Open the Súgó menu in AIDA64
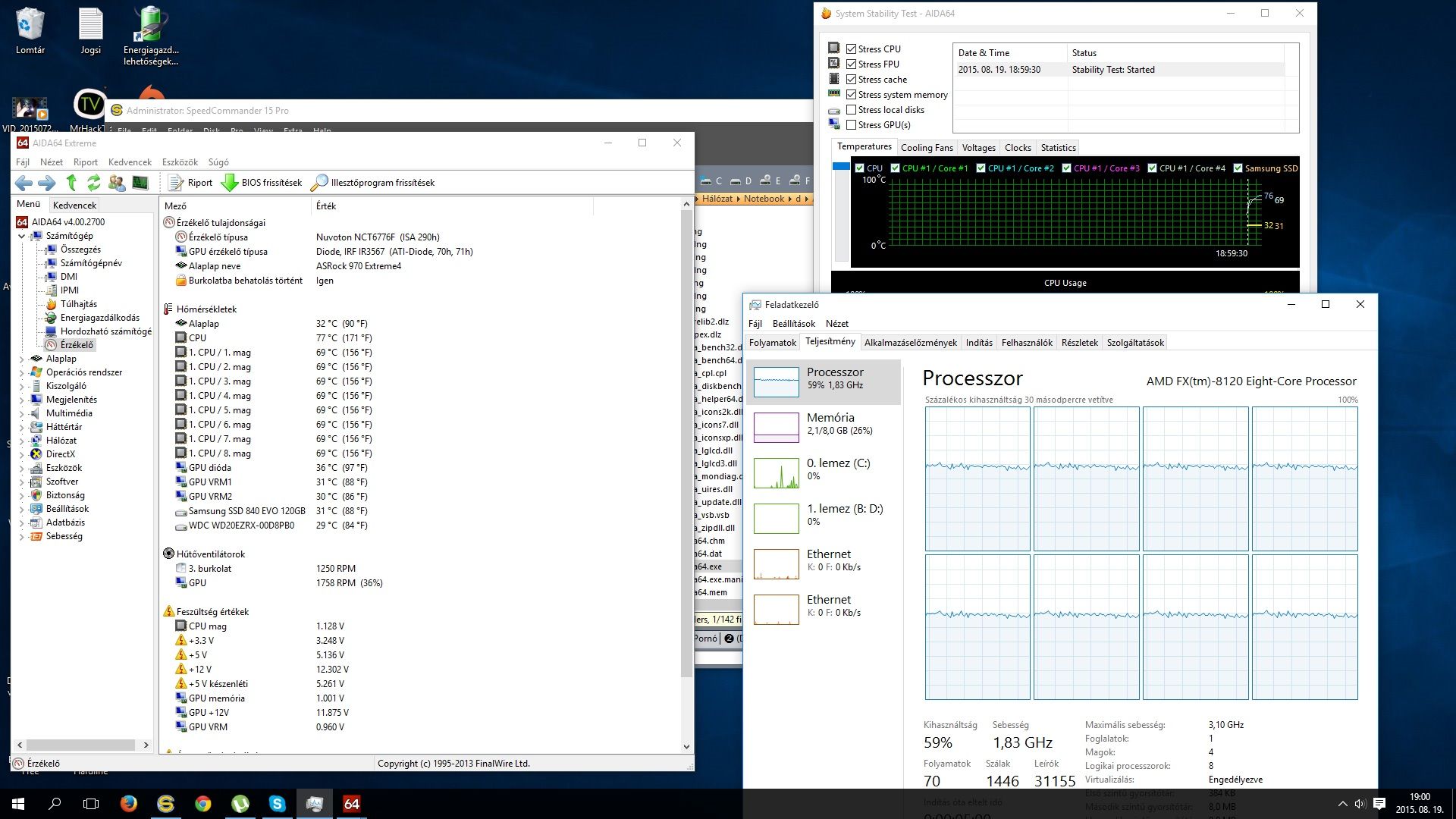 (x=218, y=162)
